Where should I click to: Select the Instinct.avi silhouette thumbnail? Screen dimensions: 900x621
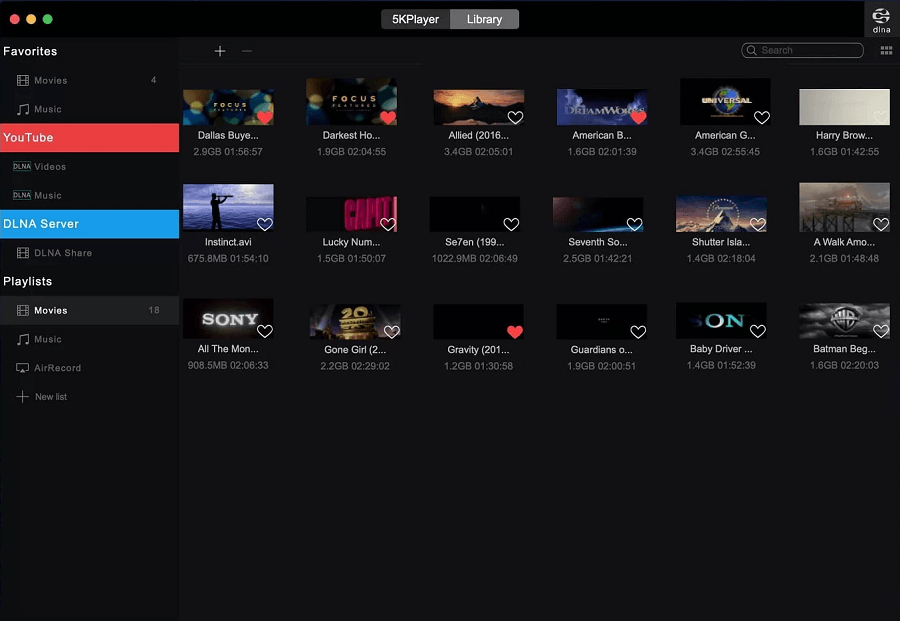[x=228, y=208]
